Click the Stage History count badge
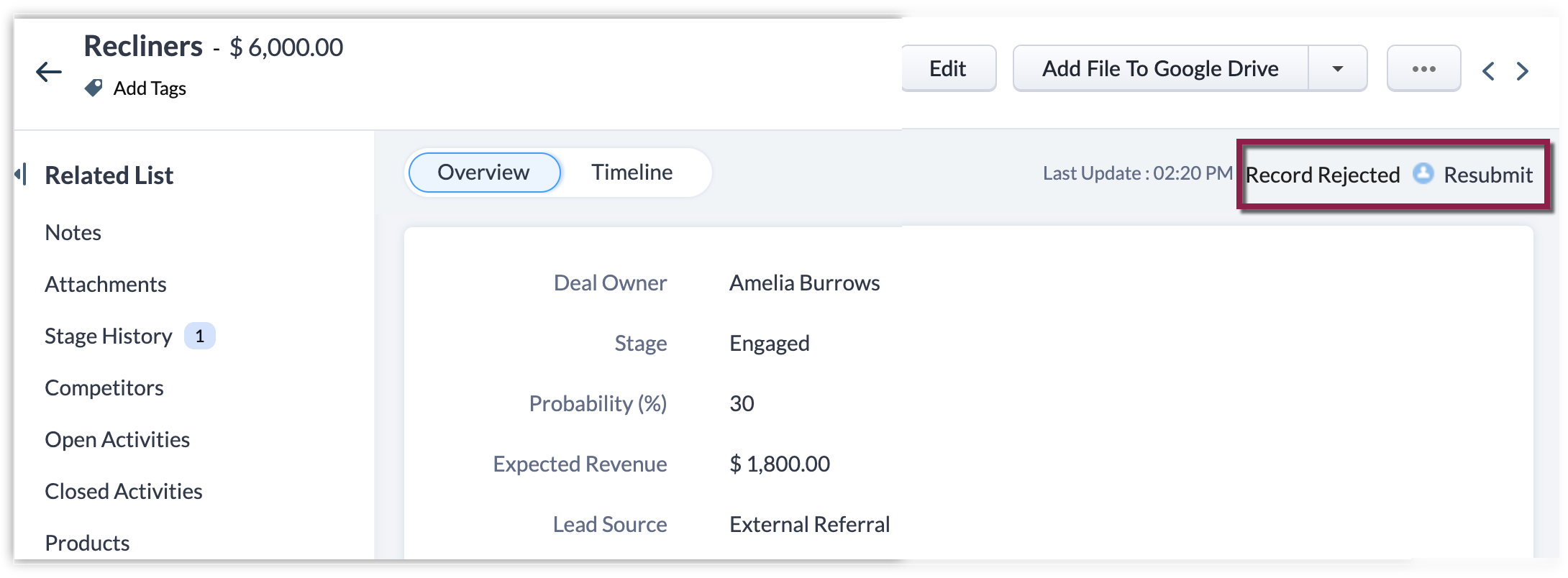Viewport: 1568px width, 578px height. [200, 336]
